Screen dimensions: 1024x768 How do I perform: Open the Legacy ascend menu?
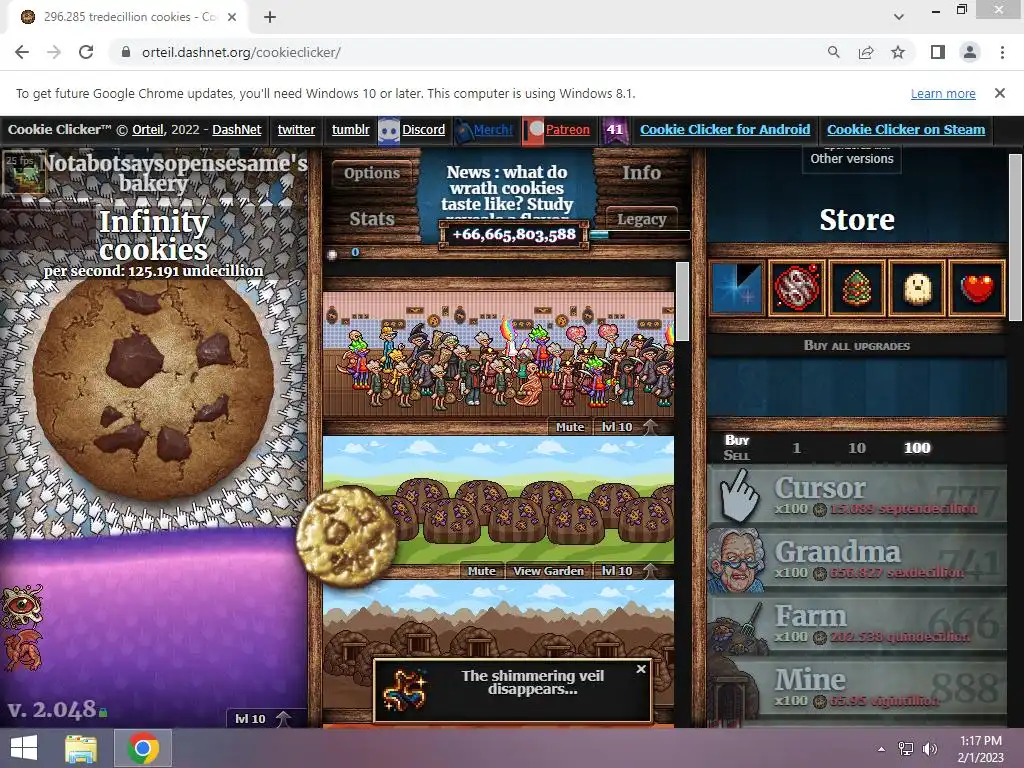[x=641, y=219]
